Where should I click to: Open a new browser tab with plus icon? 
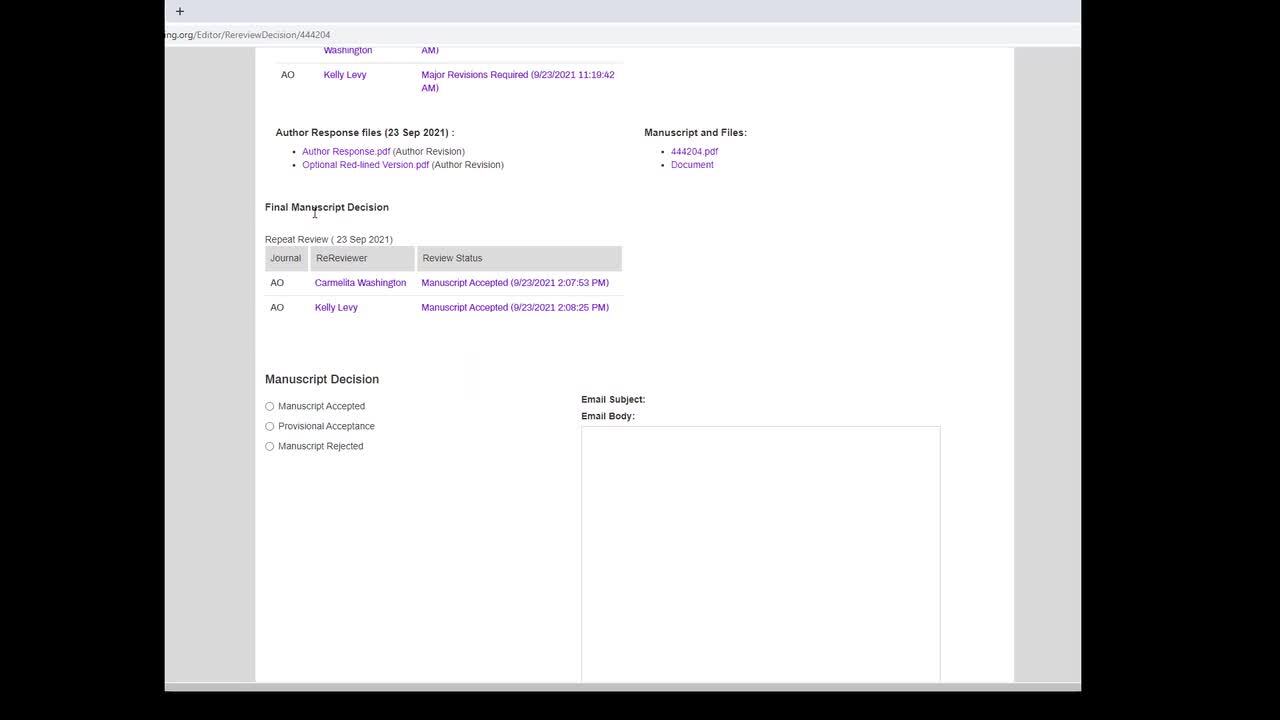tap(180, 11)
